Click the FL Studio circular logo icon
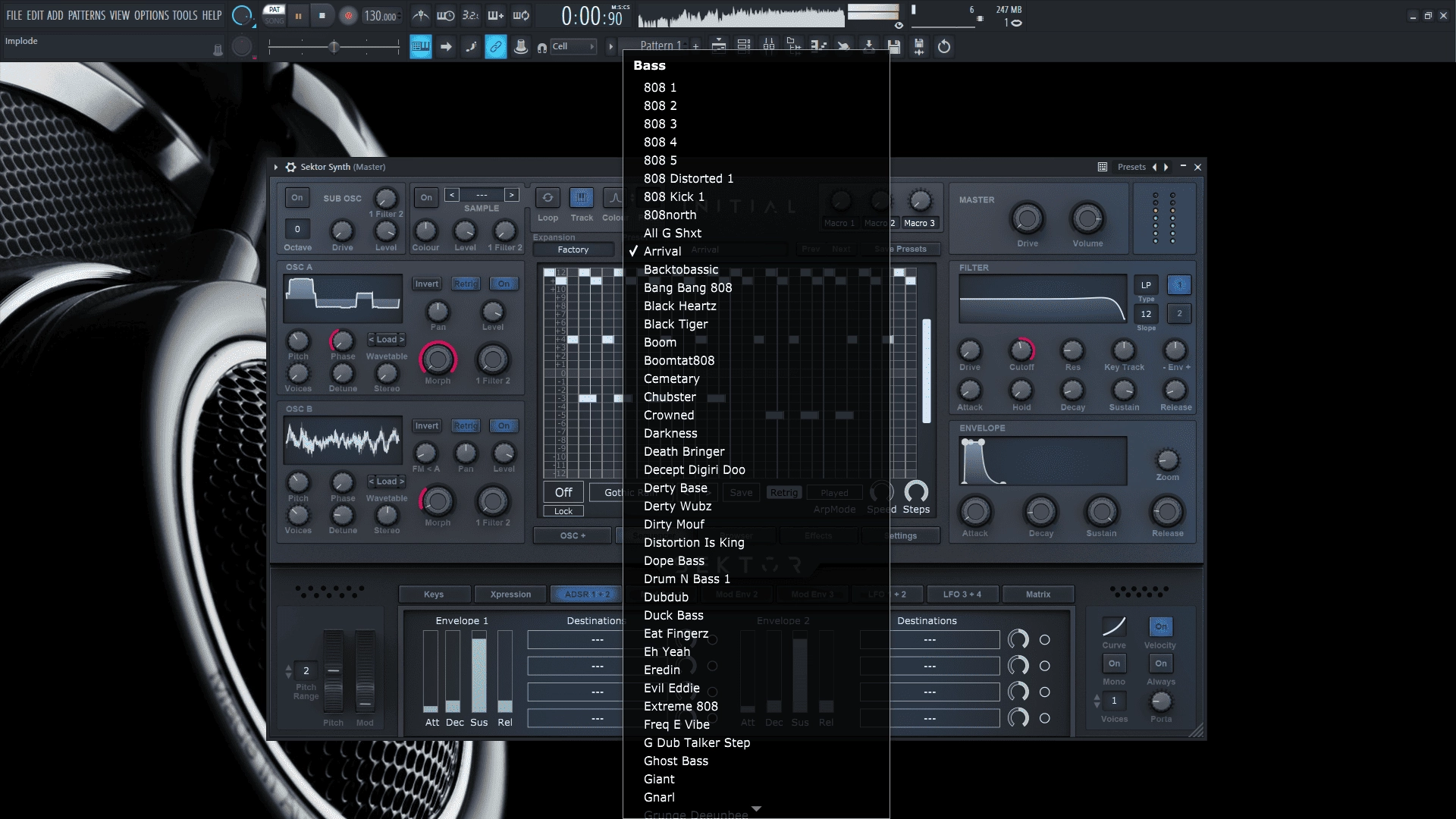1456x819 pixels. click(x=242, y=15)
